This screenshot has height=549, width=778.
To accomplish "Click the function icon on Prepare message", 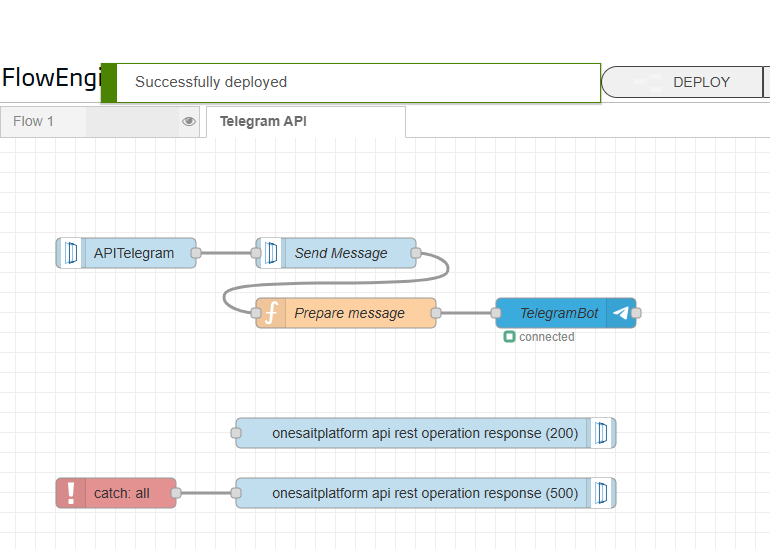I will point(270,313).
